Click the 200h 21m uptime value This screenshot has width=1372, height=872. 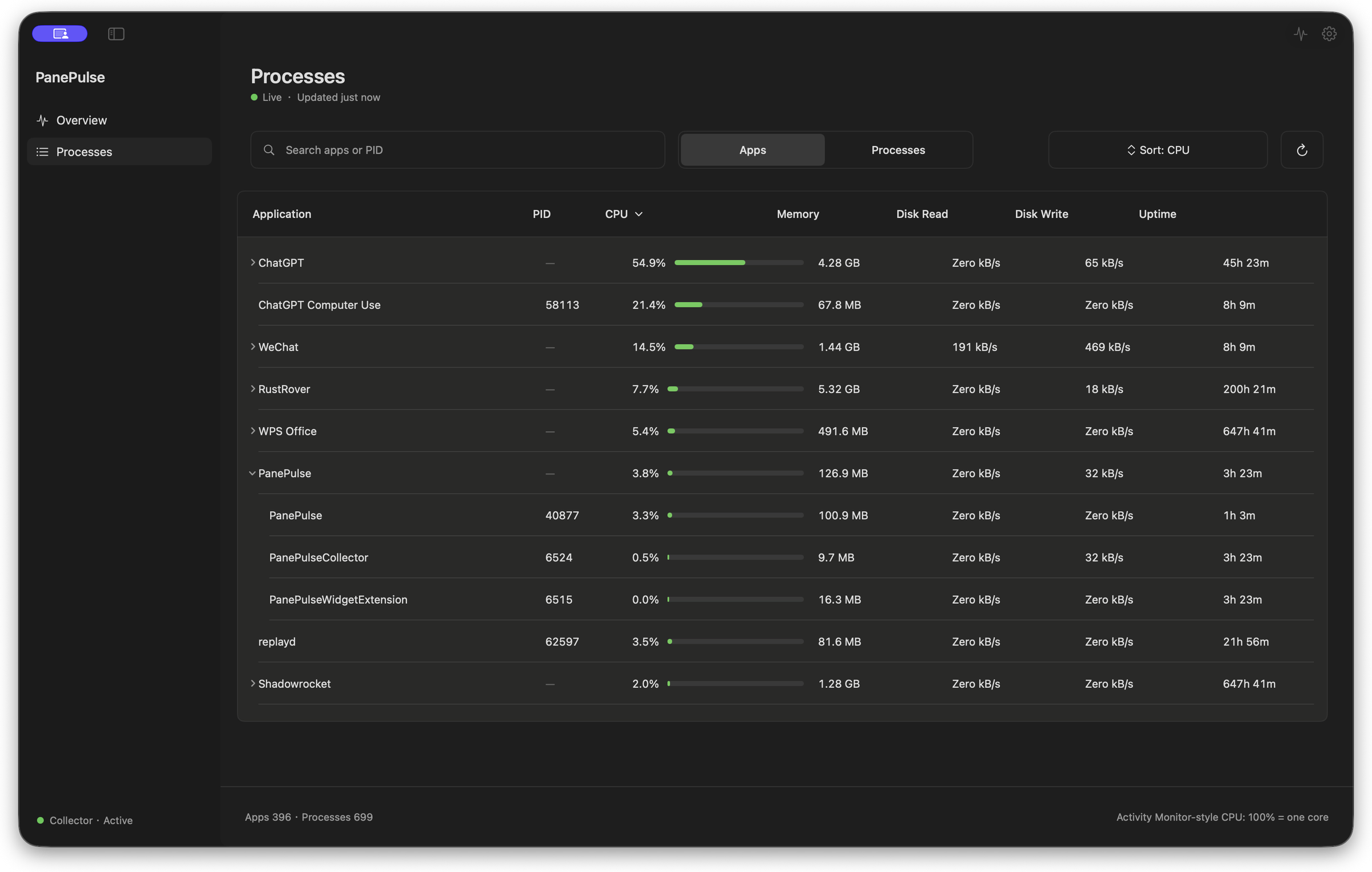click(x=1249, y=389)
